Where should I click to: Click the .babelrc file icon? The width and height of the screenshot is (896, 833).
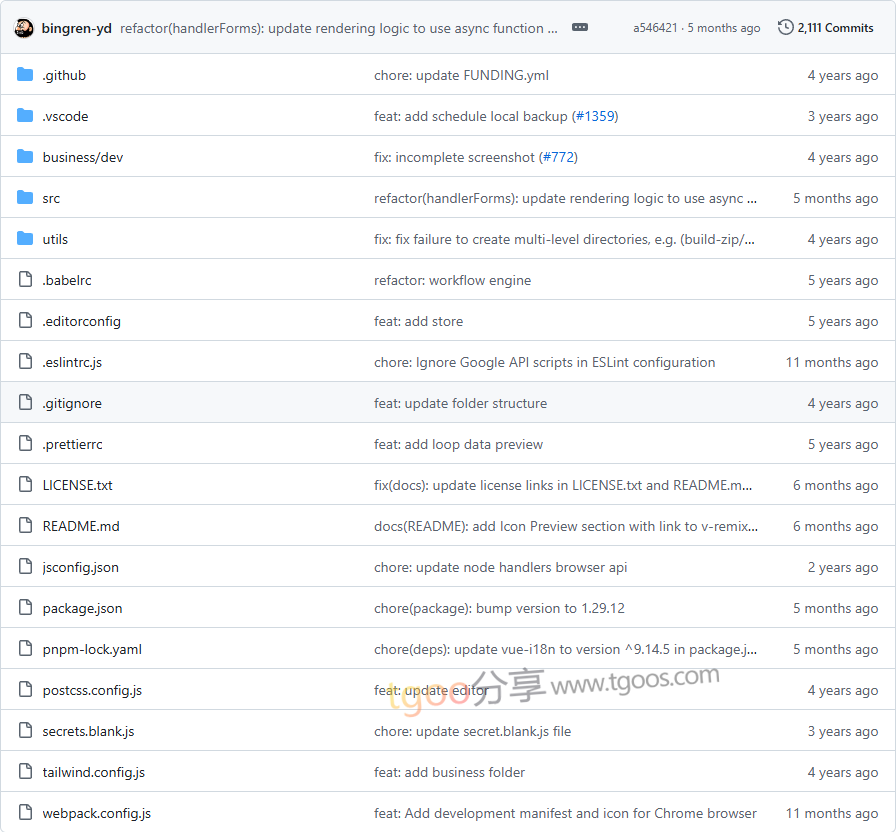[25, 280]
